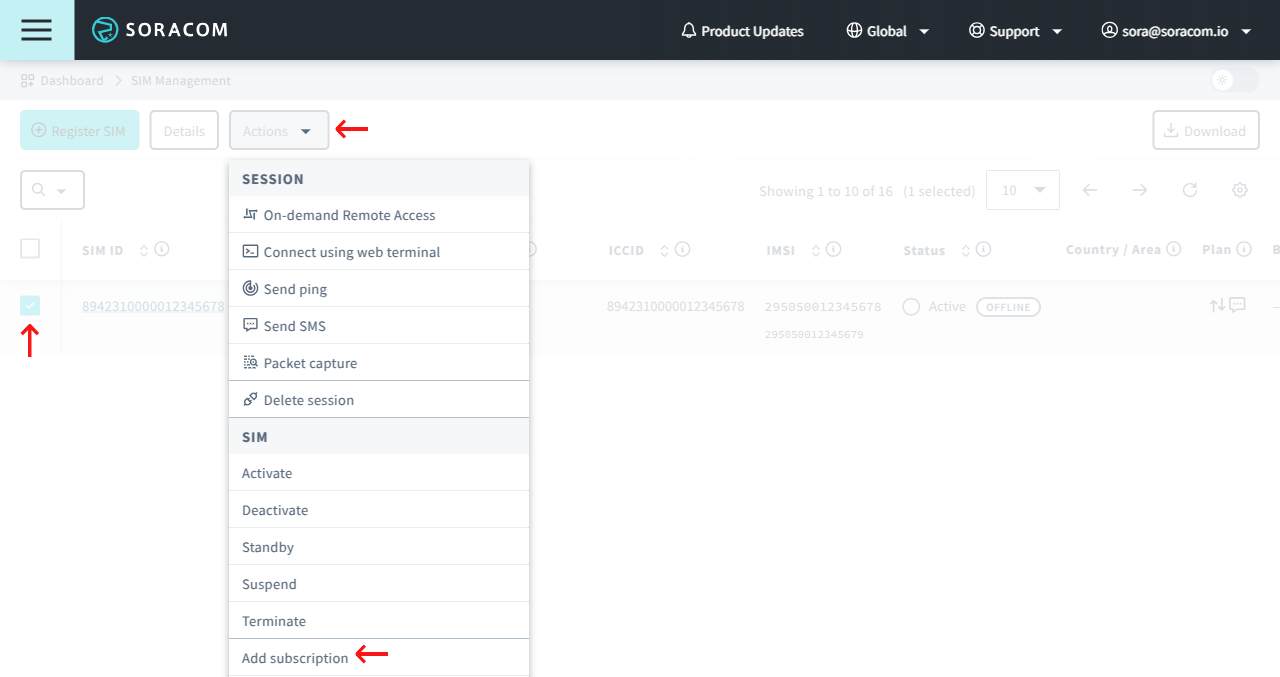
Task: Go to next page arrow
Action: coord(1140,190)
